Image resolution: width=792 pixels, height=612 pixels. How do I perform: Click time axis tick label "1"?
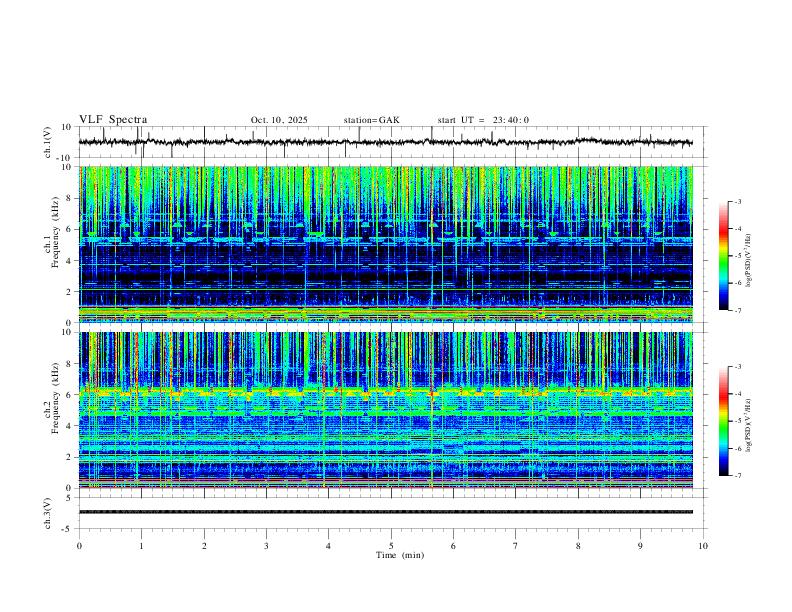point(141,546)
